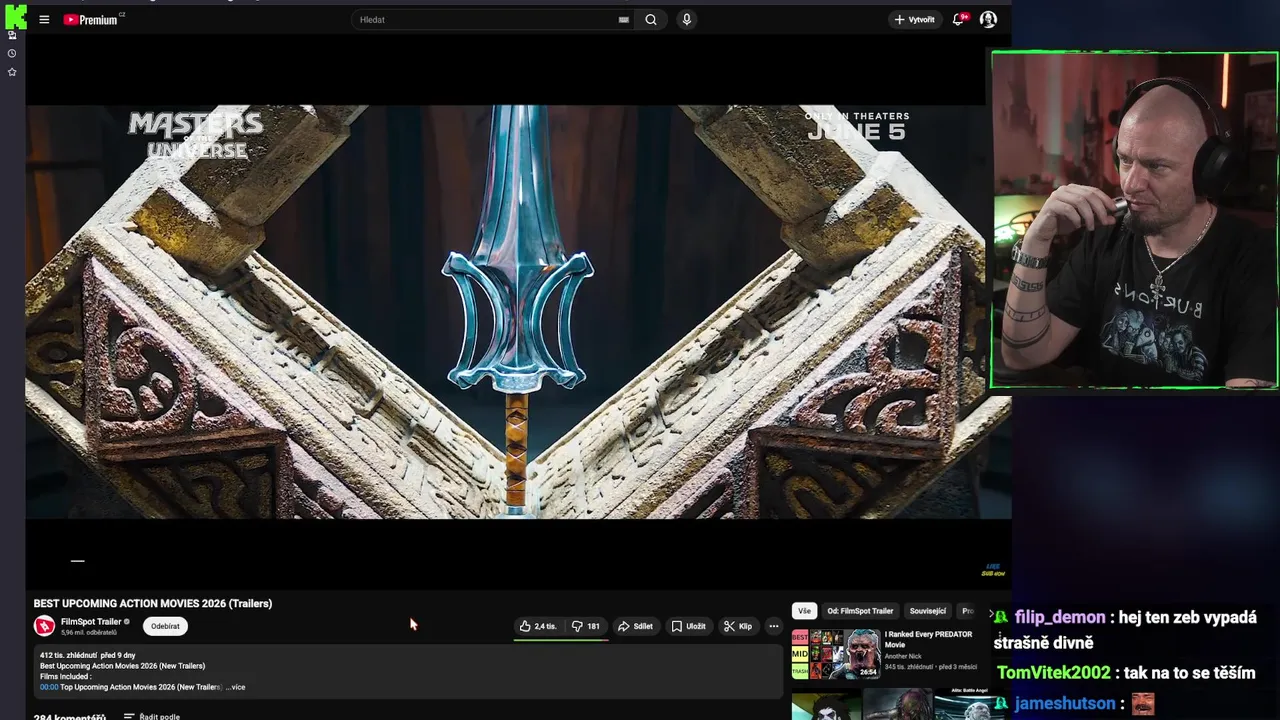Open the star favorites icon in left sidebar
This screenshot has width=1280, height=720.
click(x=12, y=72)
